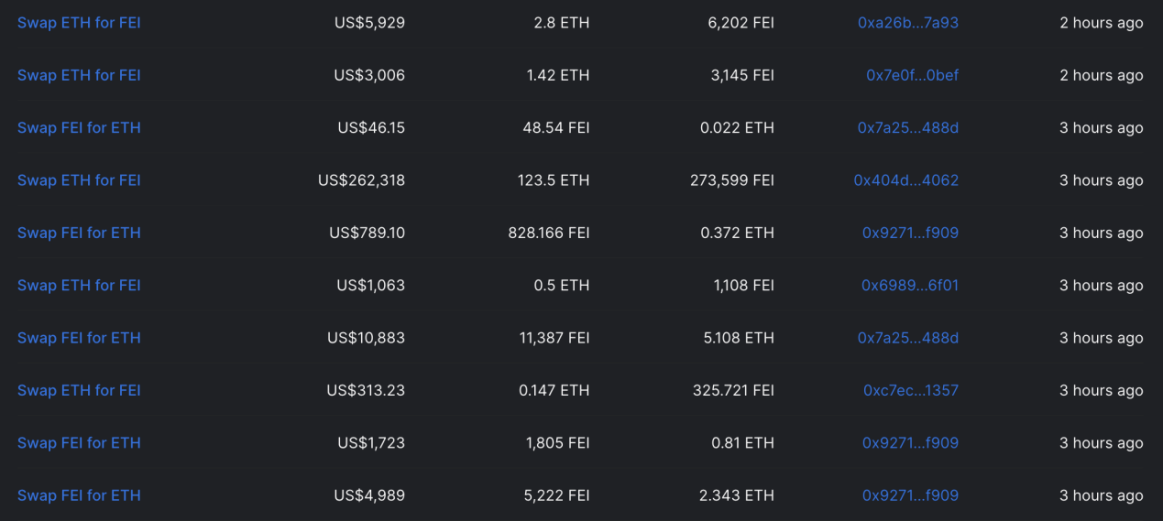View account 0x7a25...488d for 11,387 FEI swap
1163x521 pixels.
(x=908, y=338)
